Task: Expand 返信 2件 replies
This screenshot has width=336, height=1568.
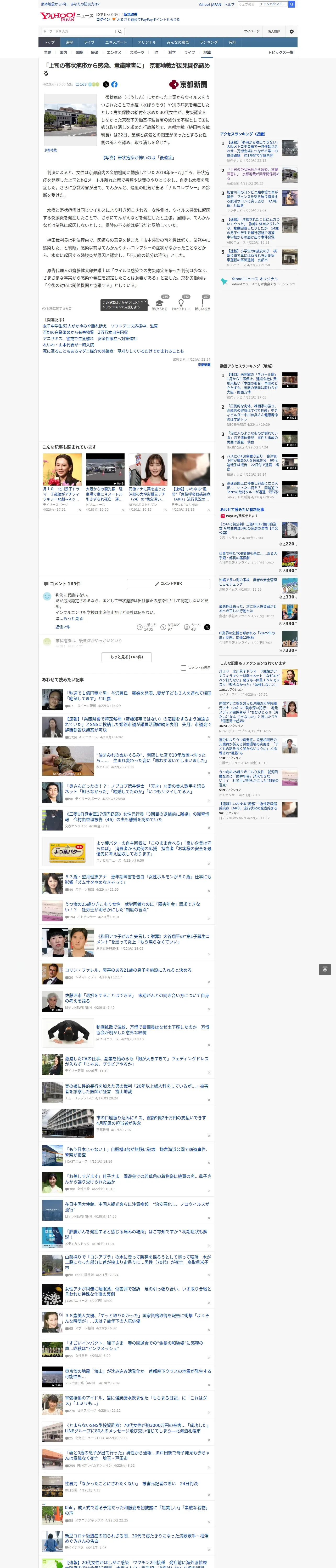Action: pyautogui.click(x=63, y=627)
